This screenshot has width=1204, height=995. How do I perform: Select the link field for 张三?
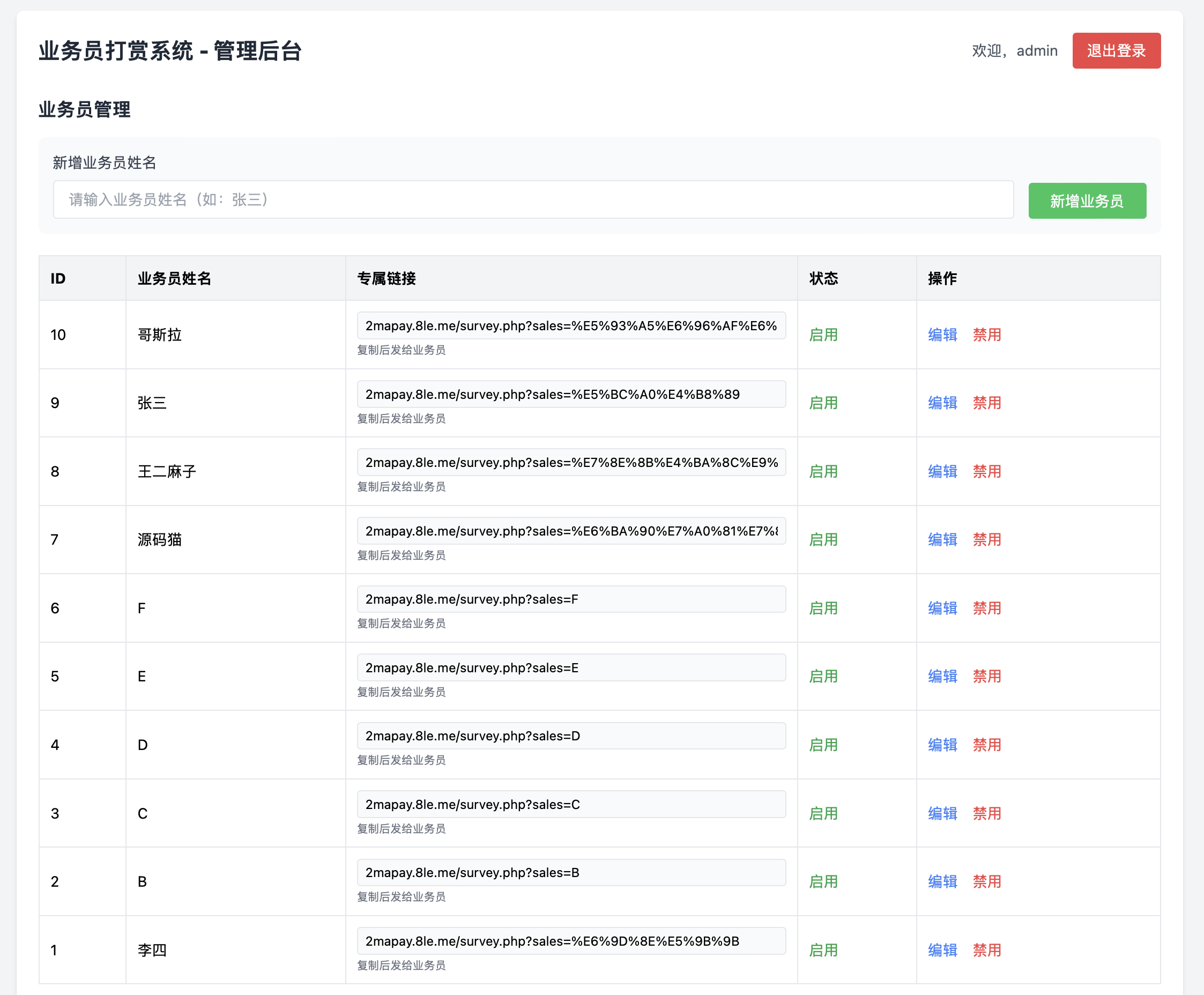(571, 393)
